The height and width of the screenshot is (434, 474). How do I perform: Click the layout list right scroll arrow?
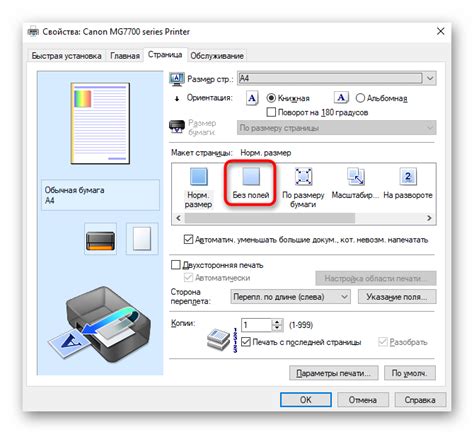pyautogui.click(x=429, y=218)
